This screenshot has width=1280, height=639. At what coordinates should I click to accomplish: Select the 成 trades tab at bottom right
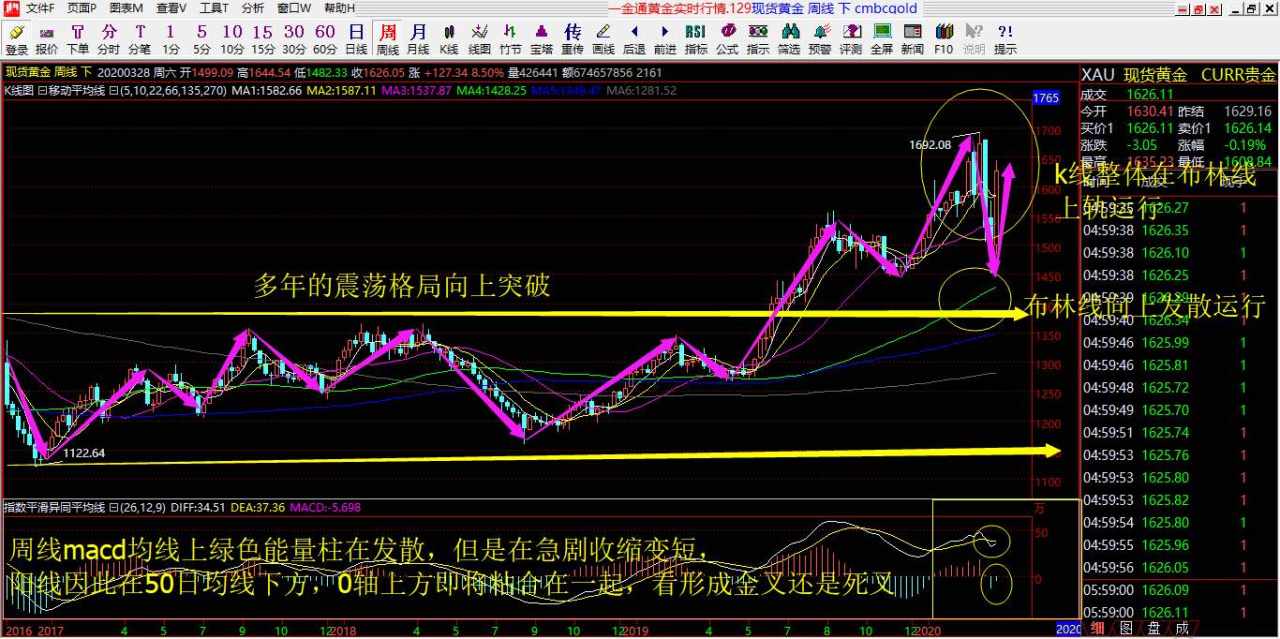1182,628
